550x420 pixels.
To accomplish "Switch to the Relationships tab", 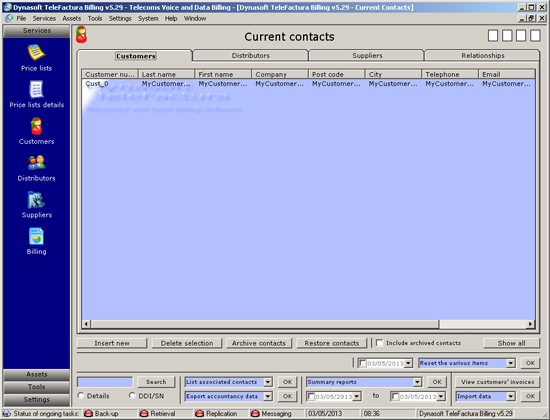I will click(x=483, y=55).
